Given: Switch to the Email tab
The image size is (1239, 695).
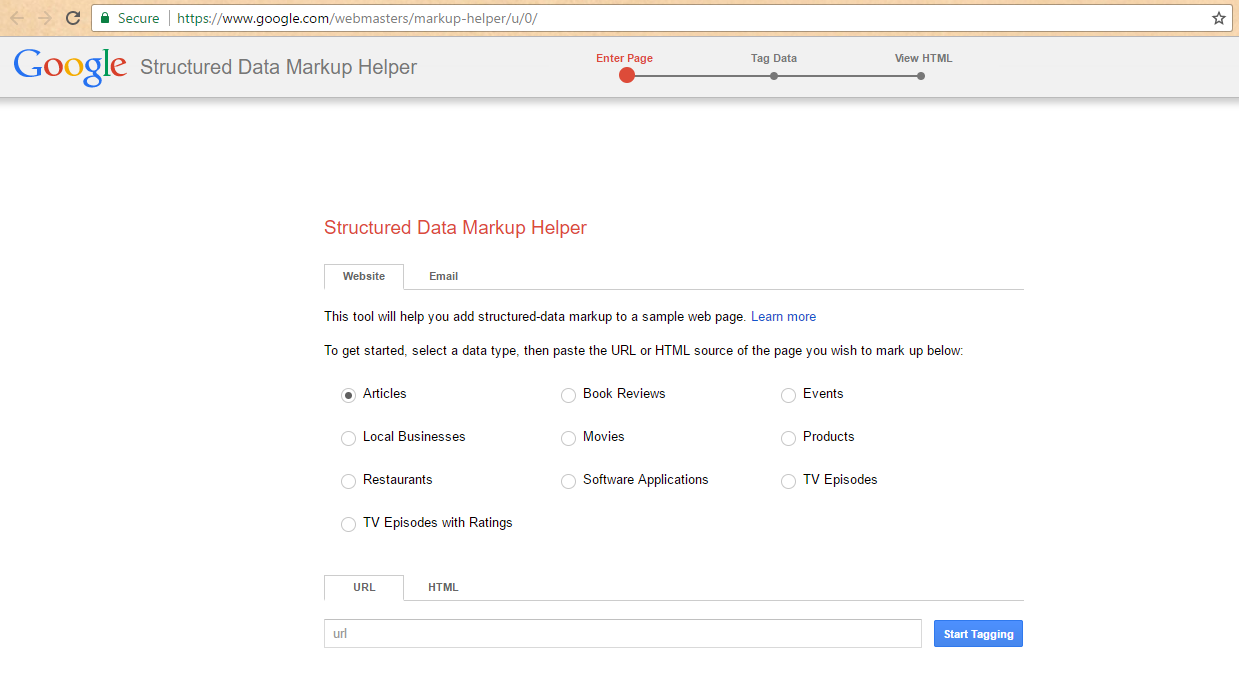Looking at the screenshot, I should 443,277.
